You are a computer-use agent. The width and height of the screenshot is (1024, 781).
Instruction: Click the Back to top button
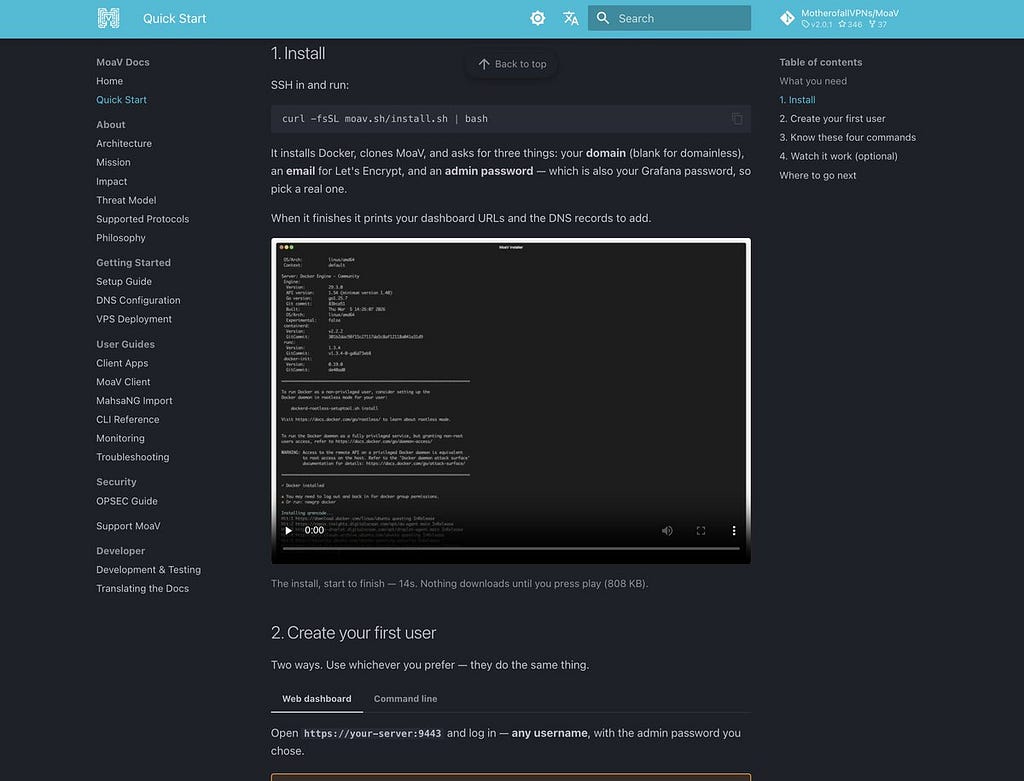(511, 64)
